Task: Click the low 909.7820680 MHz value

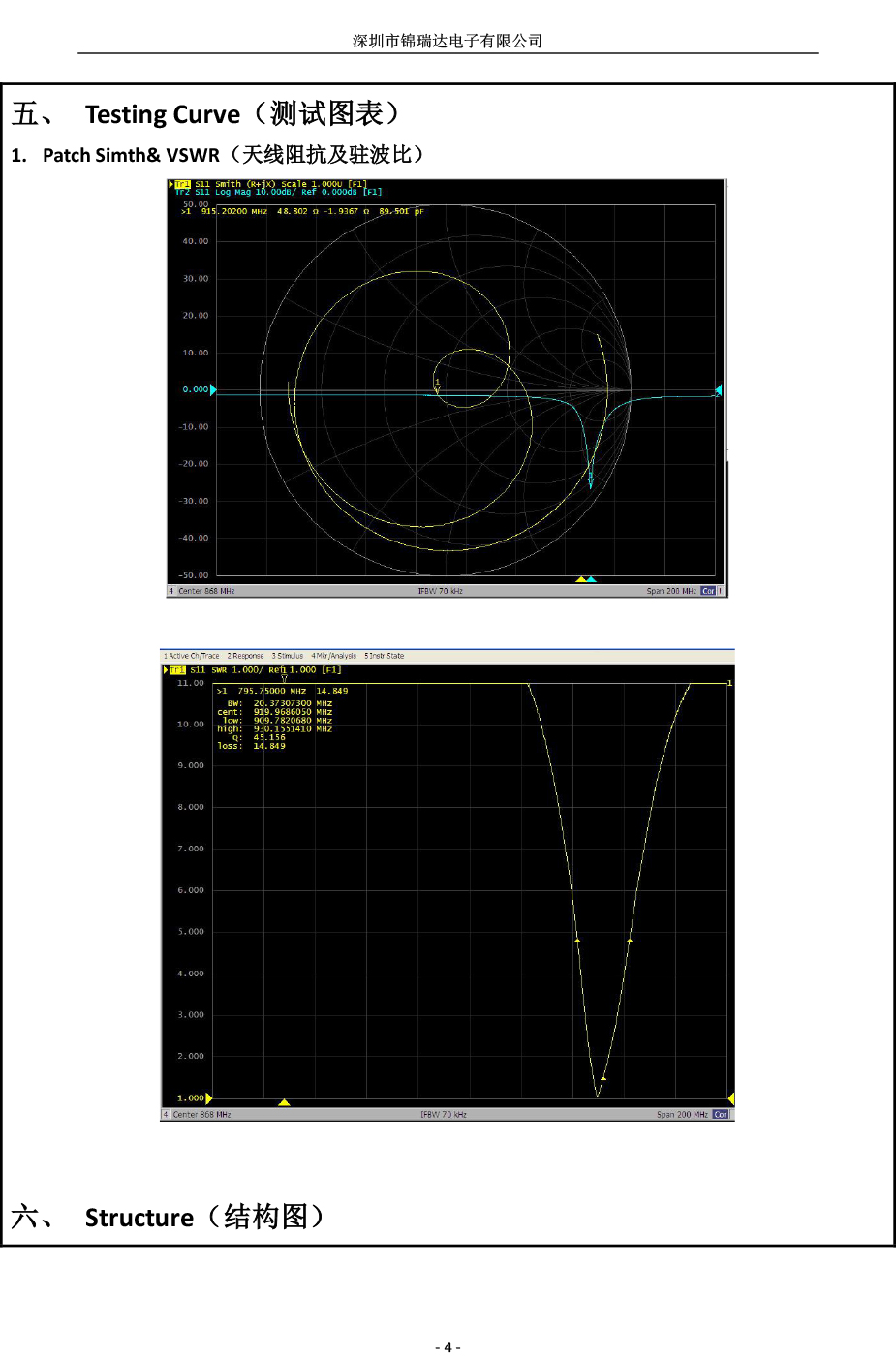Action: (293, 721)
